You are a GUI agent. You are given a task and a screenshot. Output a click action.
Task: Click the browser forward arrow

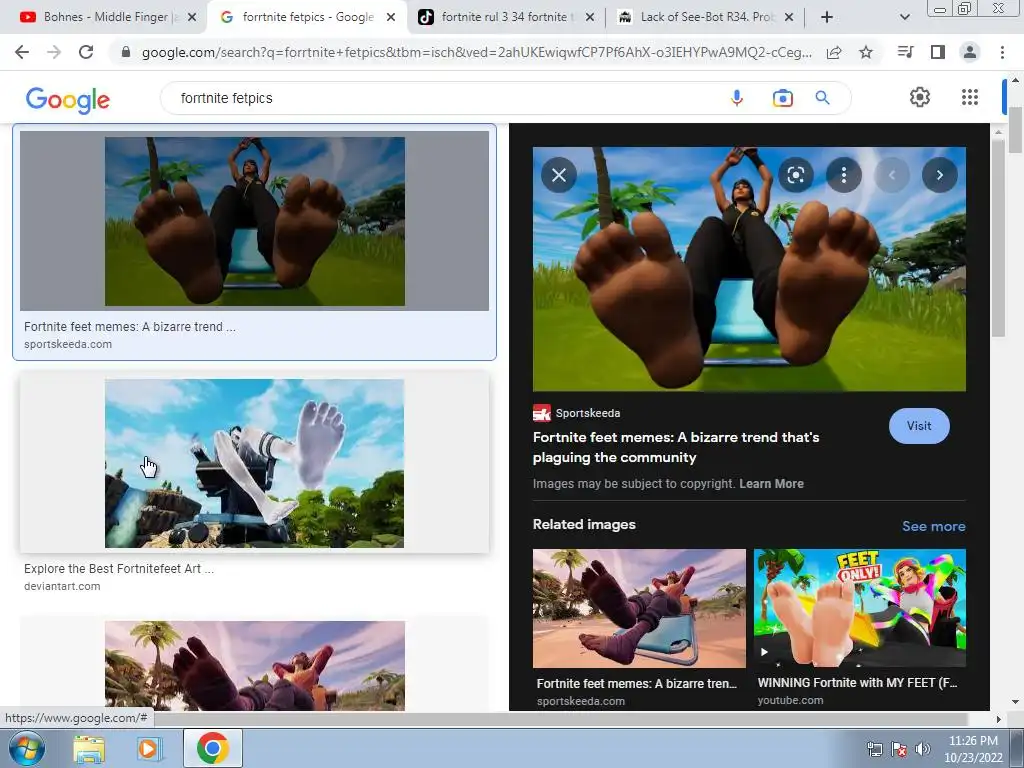pyautogui.click(x=54, y=52)
